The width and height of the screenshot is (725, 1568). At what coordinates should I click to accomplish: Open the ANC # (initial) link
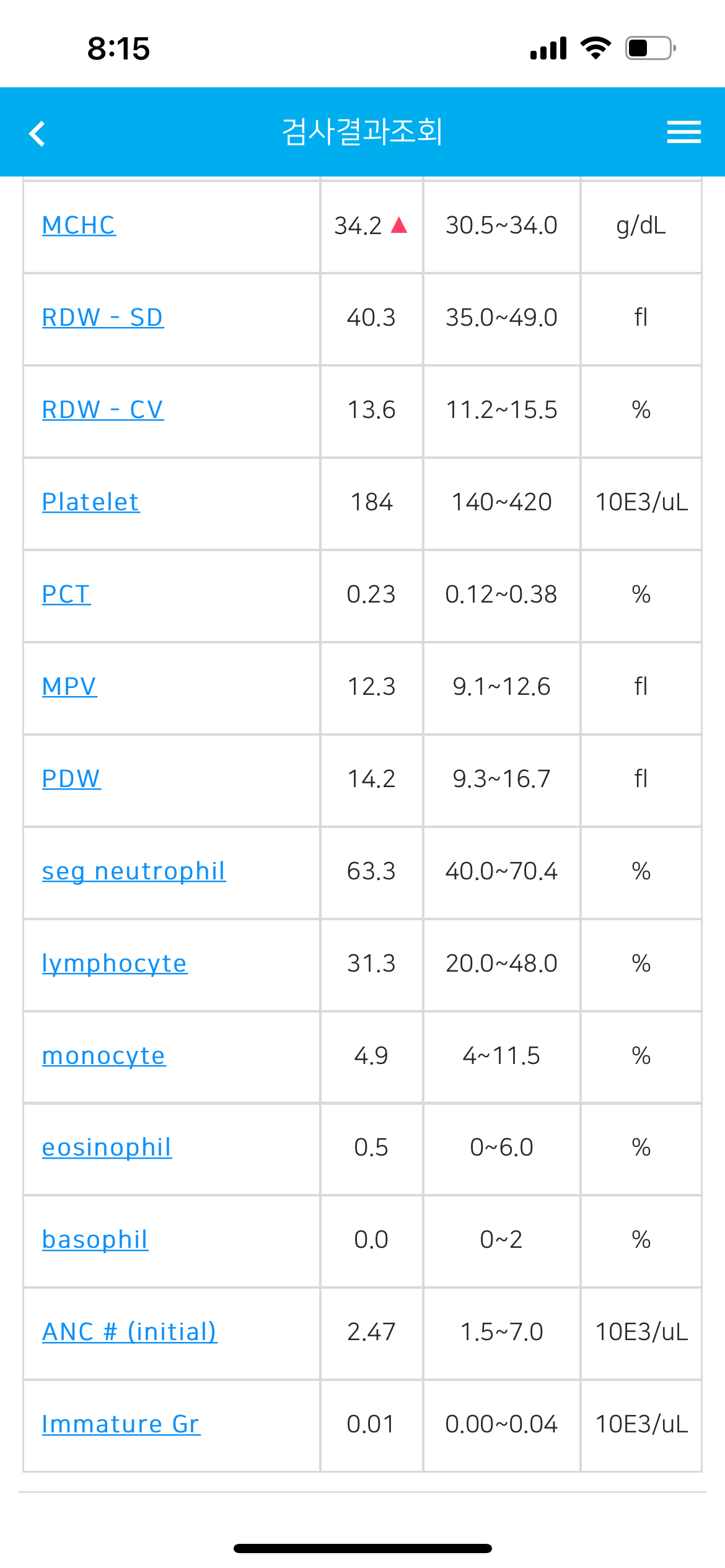click(x=130, y=1332)
